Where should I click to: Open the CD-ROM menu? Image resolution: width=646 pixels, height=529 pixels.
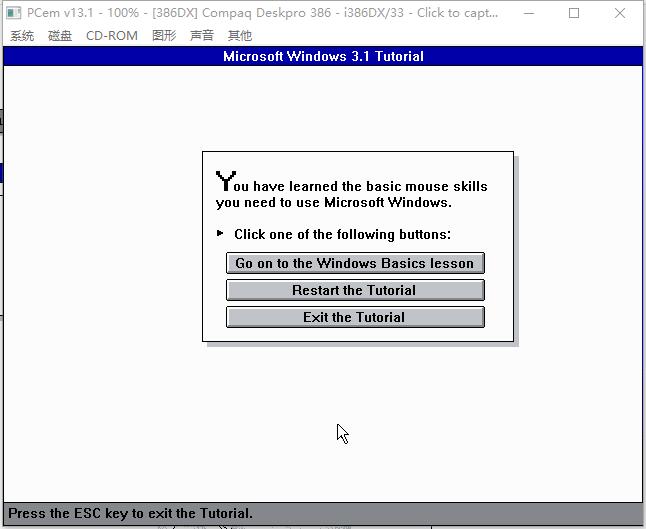point(112,36)
